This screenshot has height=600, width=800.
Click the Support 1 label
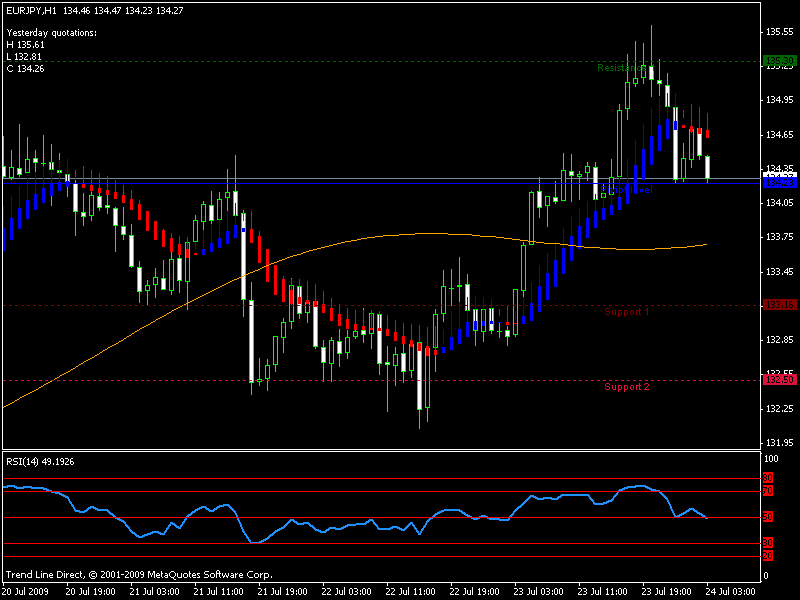626,312
